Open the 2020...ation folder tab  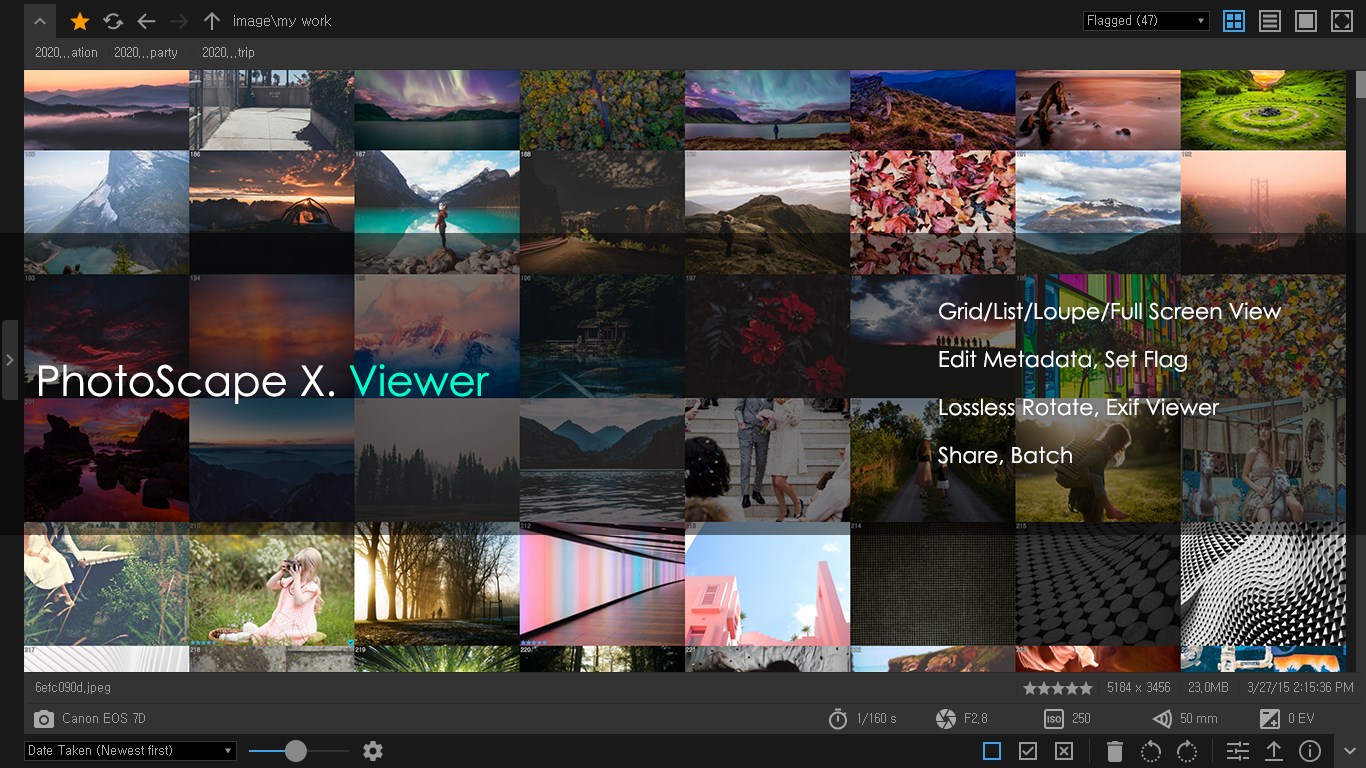[x=66, y=53]
